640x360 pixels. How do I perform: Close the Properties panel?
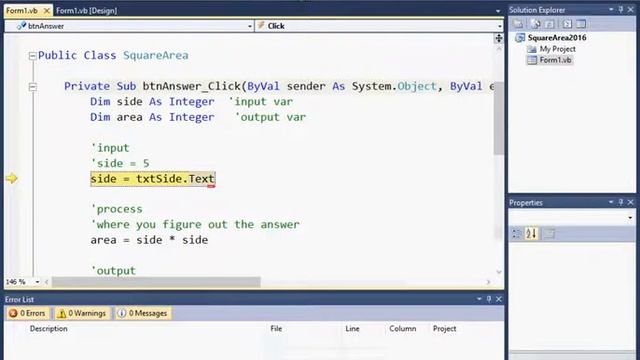(631, 202)
